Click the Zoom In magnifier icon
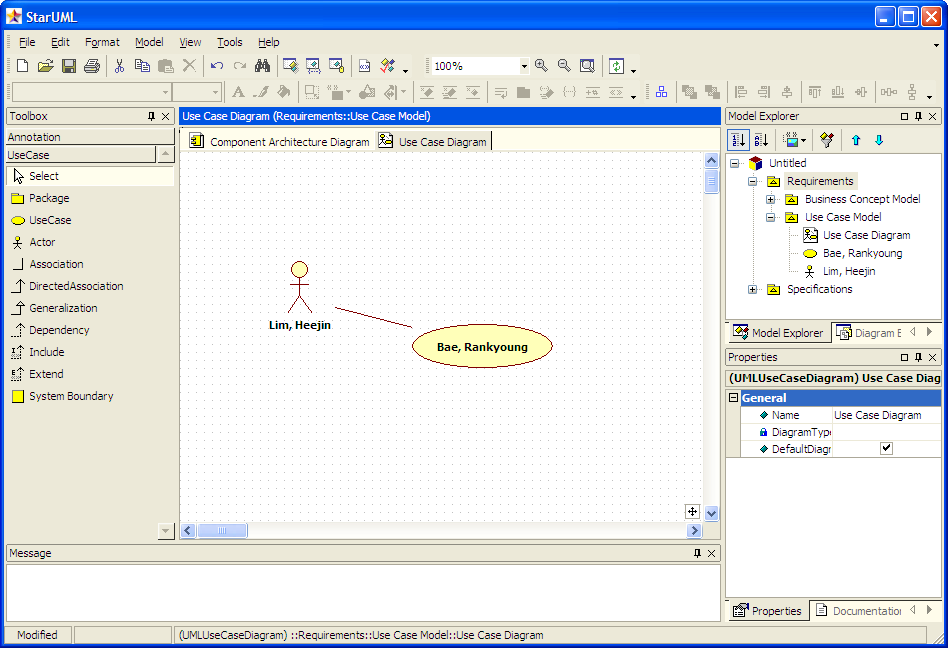The height and width of the screenshot is (648, 948). (541, 66)
